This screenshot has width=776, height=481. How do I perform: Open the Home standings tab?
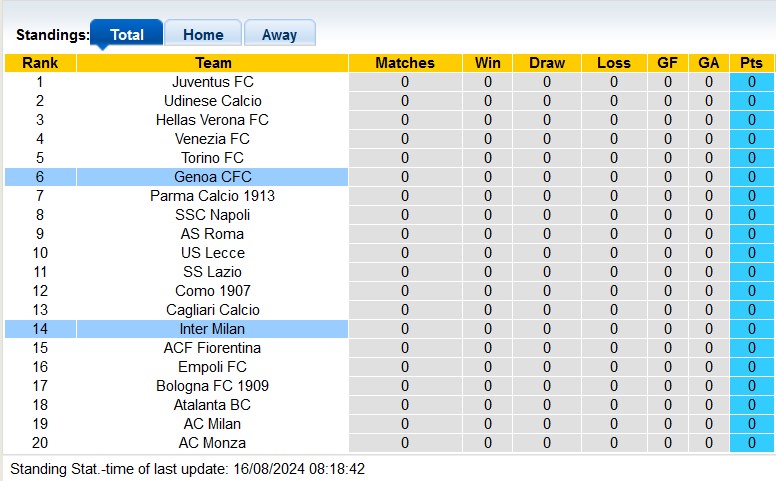click(x=203, y=35)
